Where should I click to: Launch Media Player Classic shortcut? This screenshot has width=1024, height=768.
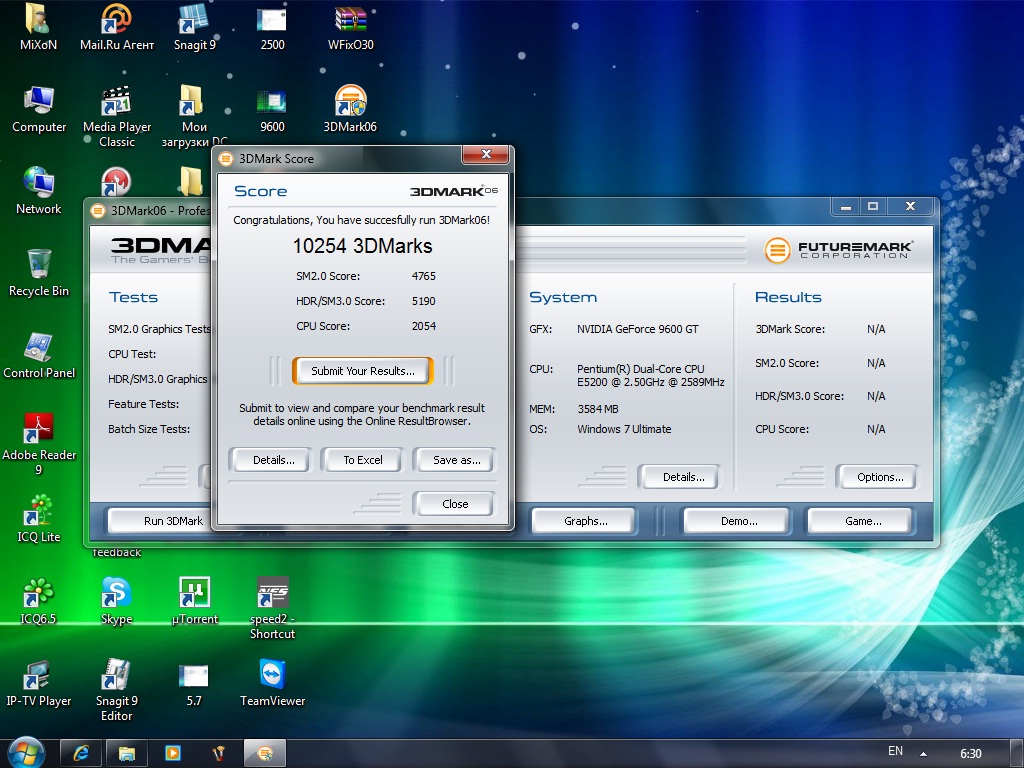pyautogui.click(x=117, y=116)
